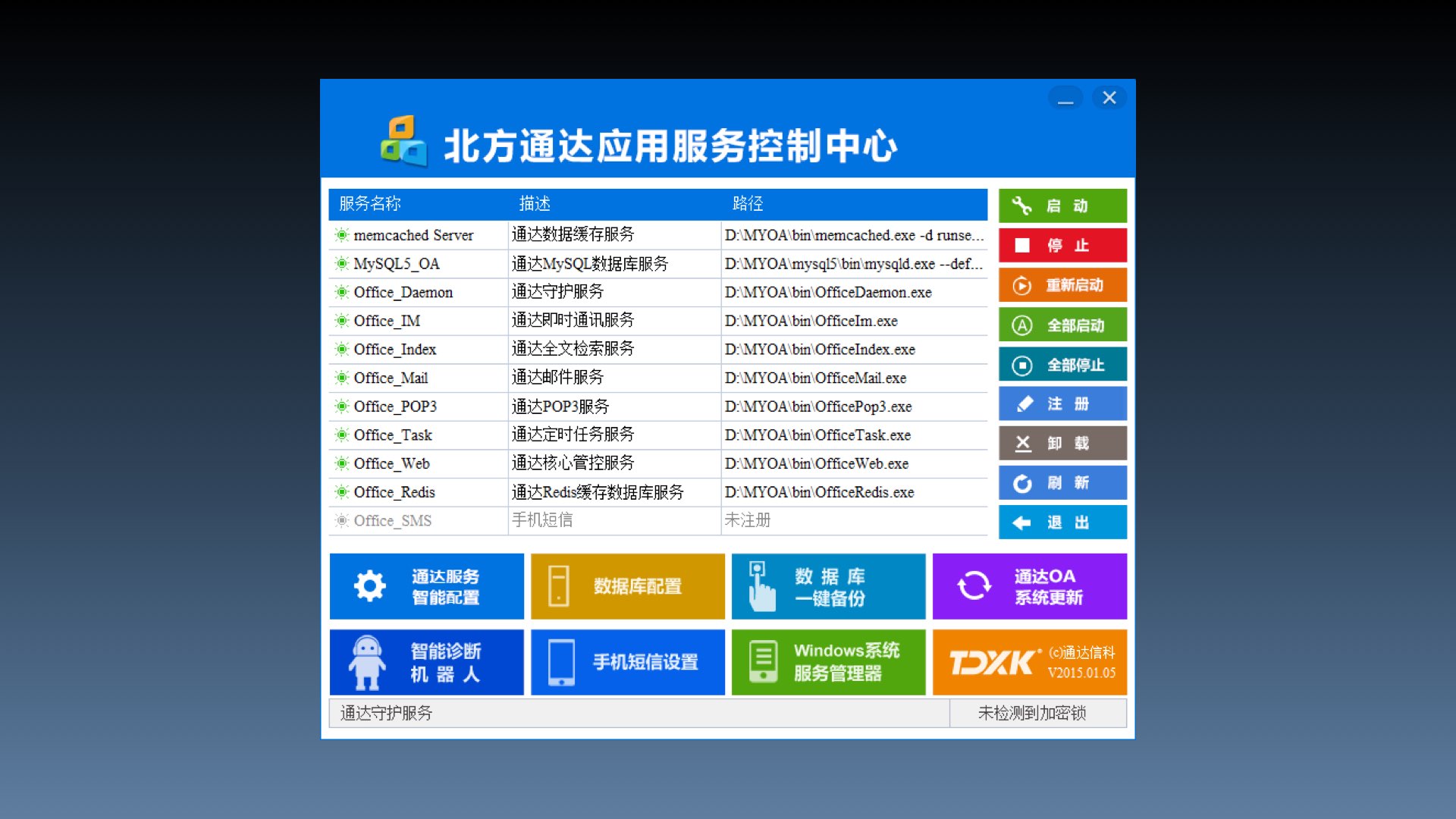Open 数据库配置 database config tile
The width and height of the screenshot is (1456, 819).
click(x=628, y=586)
